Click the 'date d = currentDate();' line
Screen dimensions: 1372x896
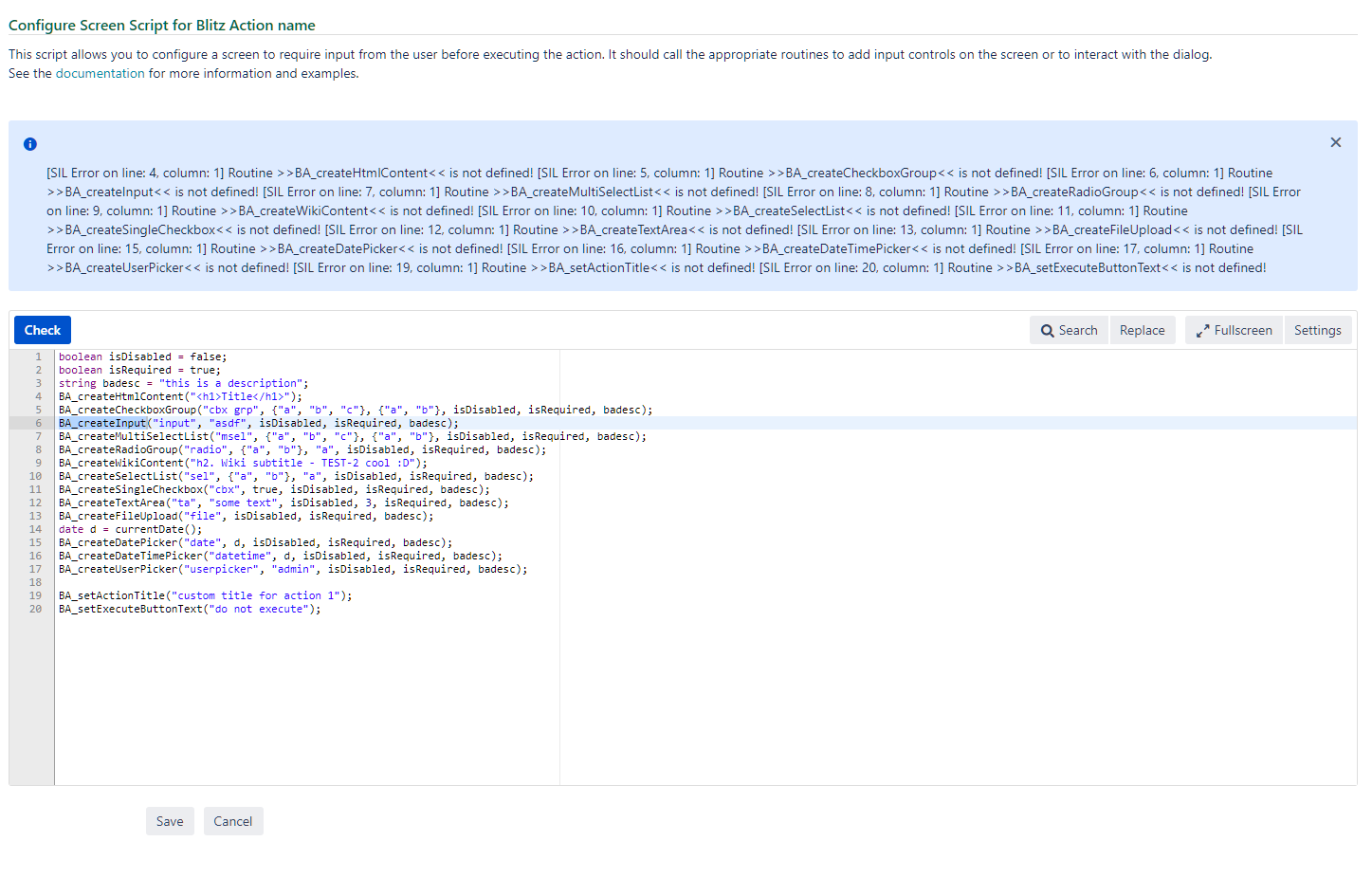tap(131, 529)
